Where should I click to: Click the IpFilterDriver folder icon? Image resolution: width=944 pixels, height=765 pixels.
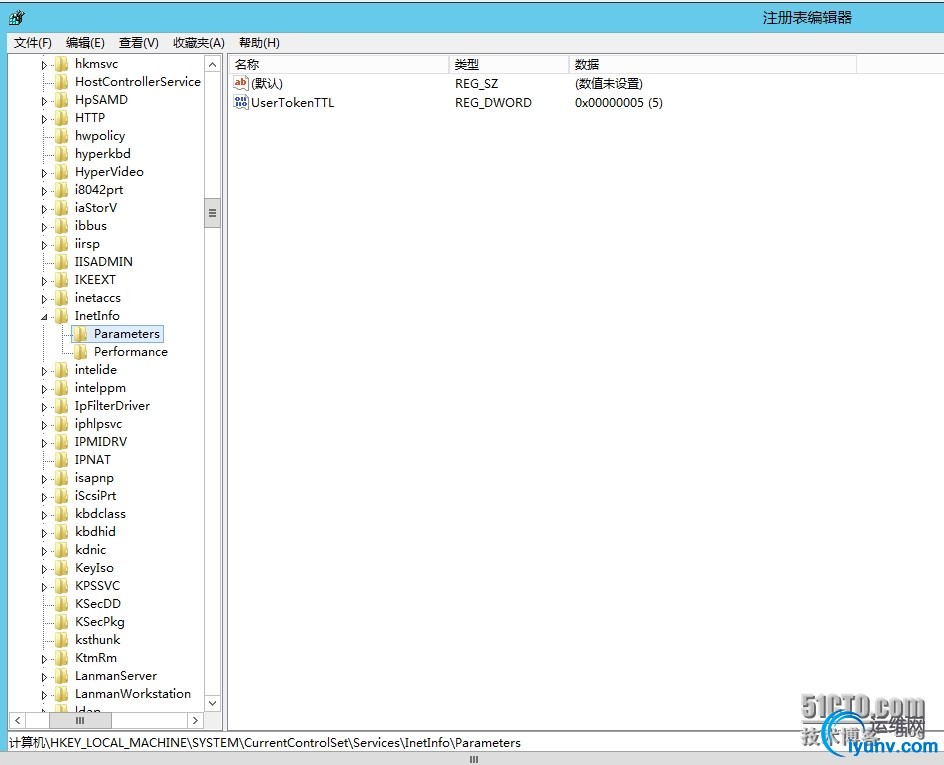(61, 406)
